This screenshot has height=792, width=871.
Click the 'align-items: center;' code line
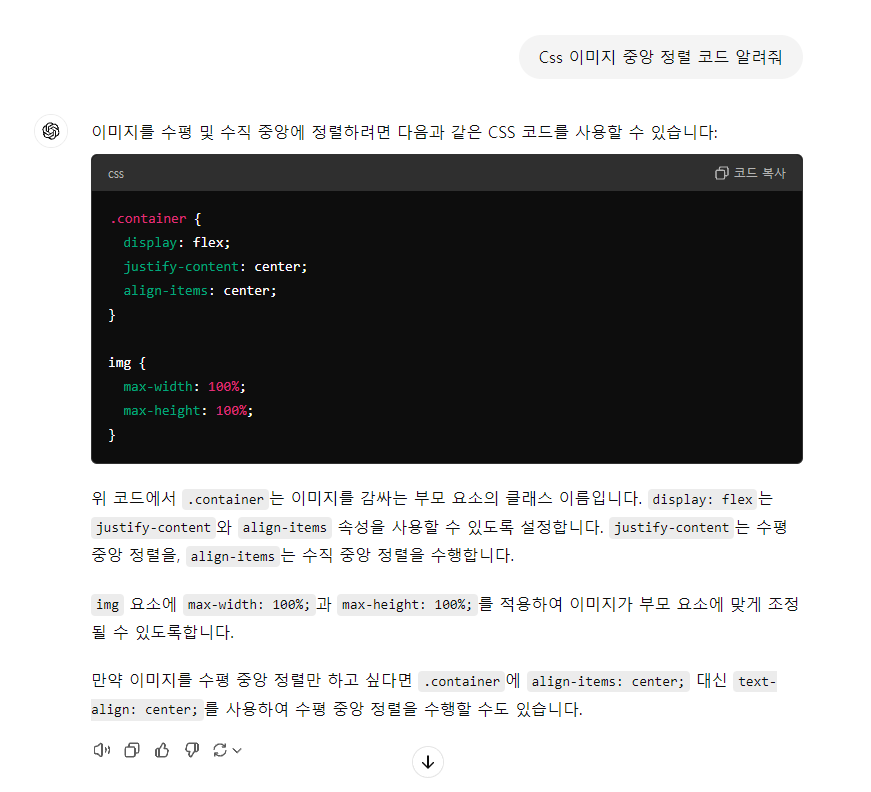199,290
